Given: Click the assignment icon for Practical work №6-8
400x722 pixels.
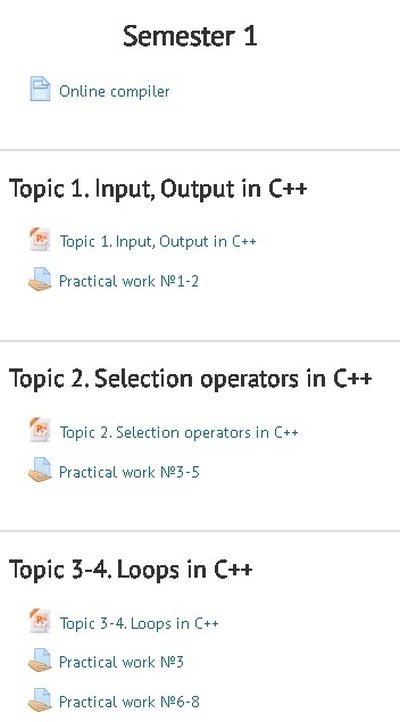Looking at the screenshot, I should tap(40, 700).
